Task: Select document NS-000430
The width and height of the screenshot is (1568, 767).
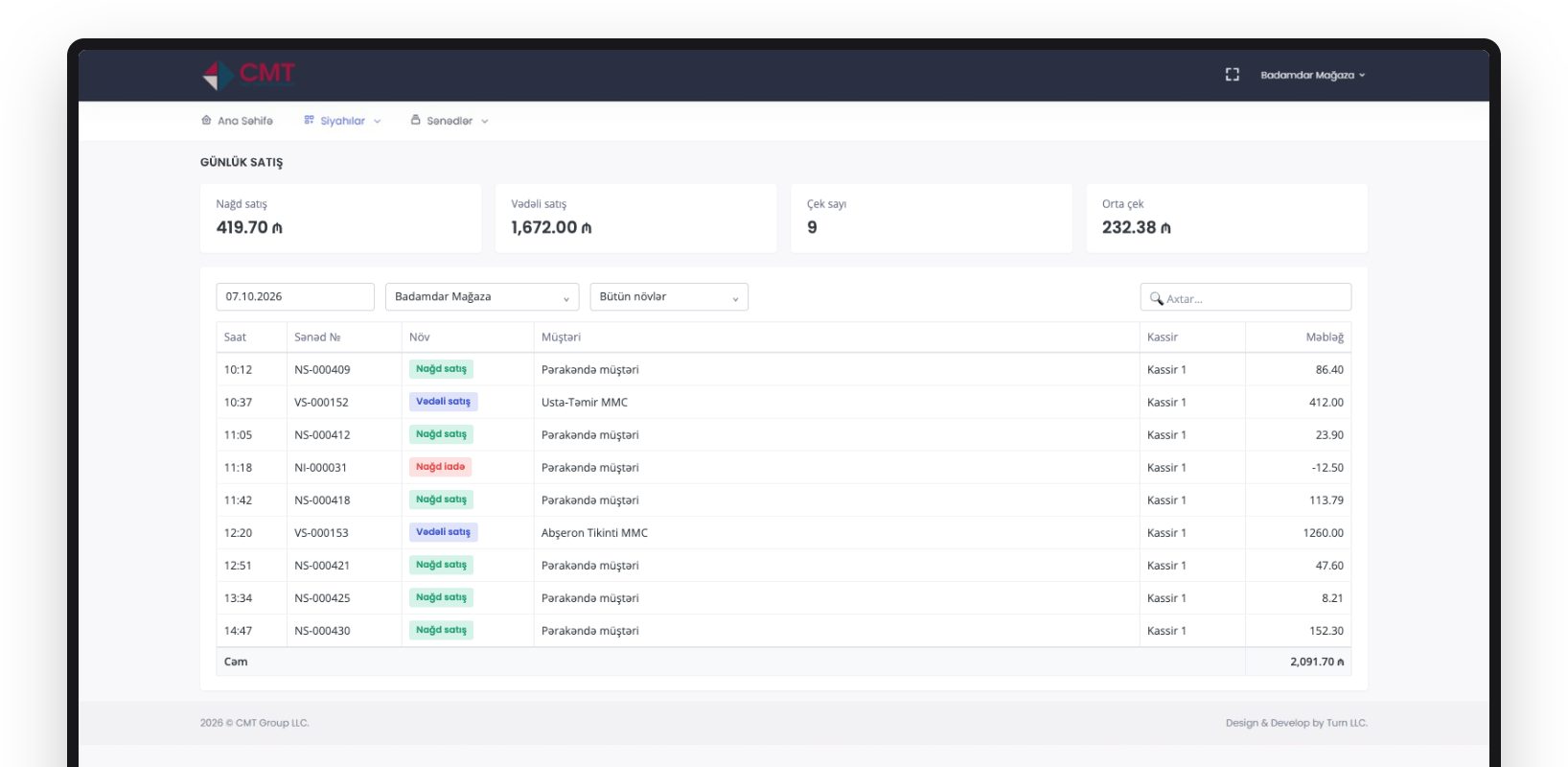Action: pos(322,631)
